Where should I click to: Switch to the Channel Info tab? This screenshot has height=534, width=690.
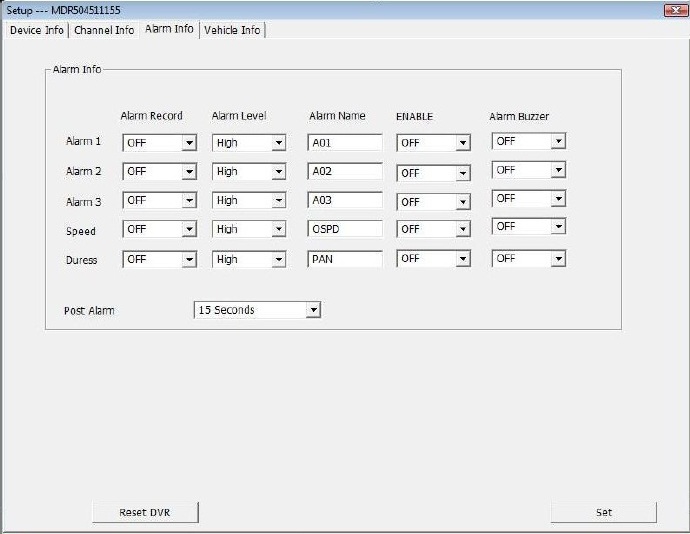[x=104, y=30]
